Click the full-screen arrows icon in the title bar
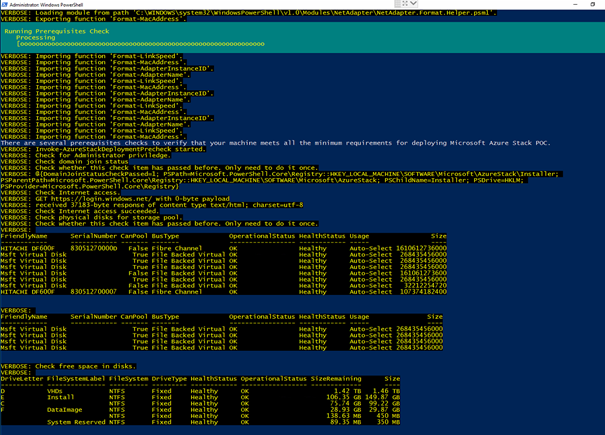 (x=405, y=4)
